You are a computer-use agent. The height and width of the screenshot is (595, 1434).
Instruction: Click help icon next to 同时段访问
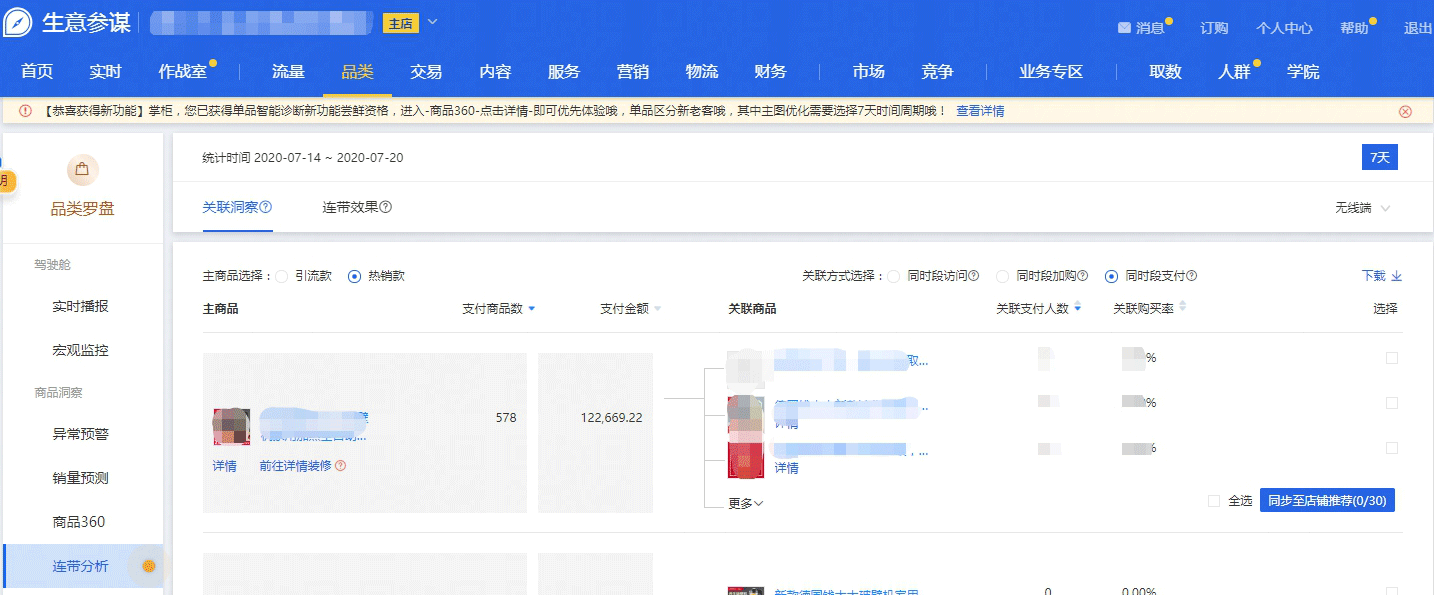click(973, 276)
